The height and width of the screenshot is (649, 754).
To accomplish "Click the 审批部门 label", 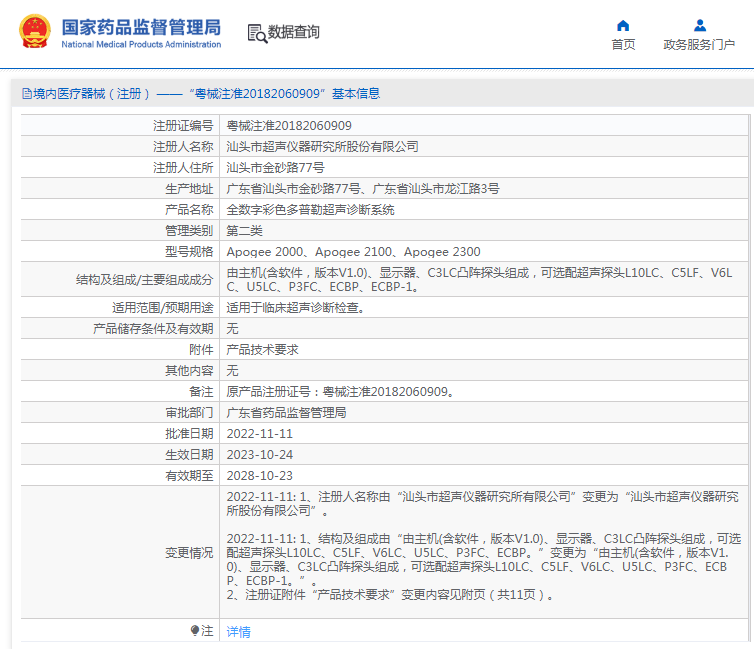I will point(189,412).
